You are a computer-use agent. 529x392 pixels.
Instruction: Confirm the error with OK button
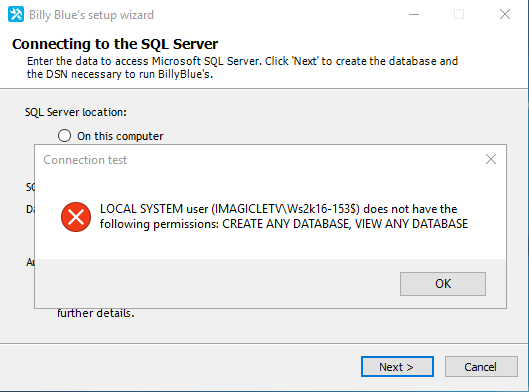point(443,284)
